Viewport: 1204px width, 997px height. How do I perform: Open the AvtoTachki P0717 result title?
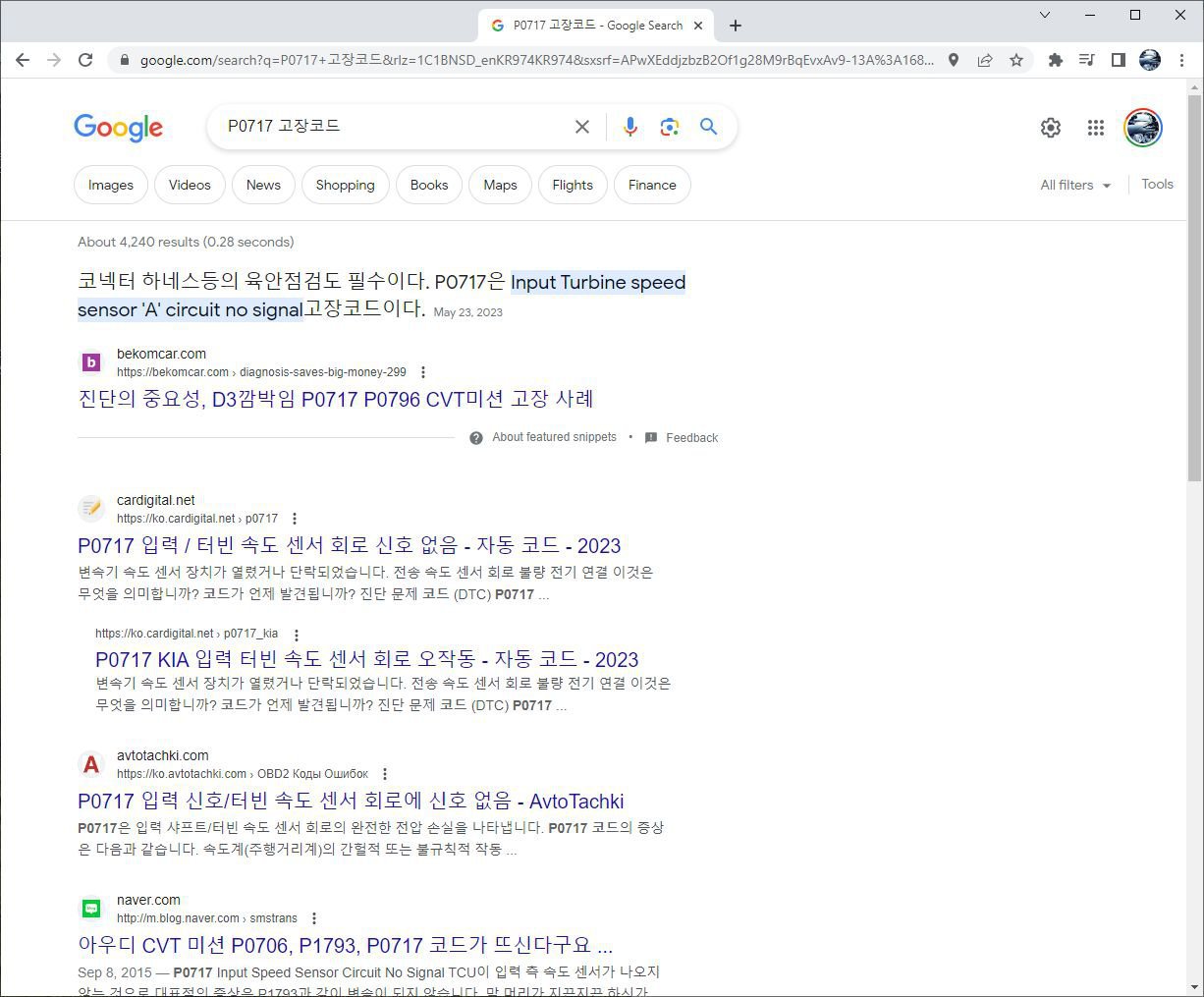351,801
